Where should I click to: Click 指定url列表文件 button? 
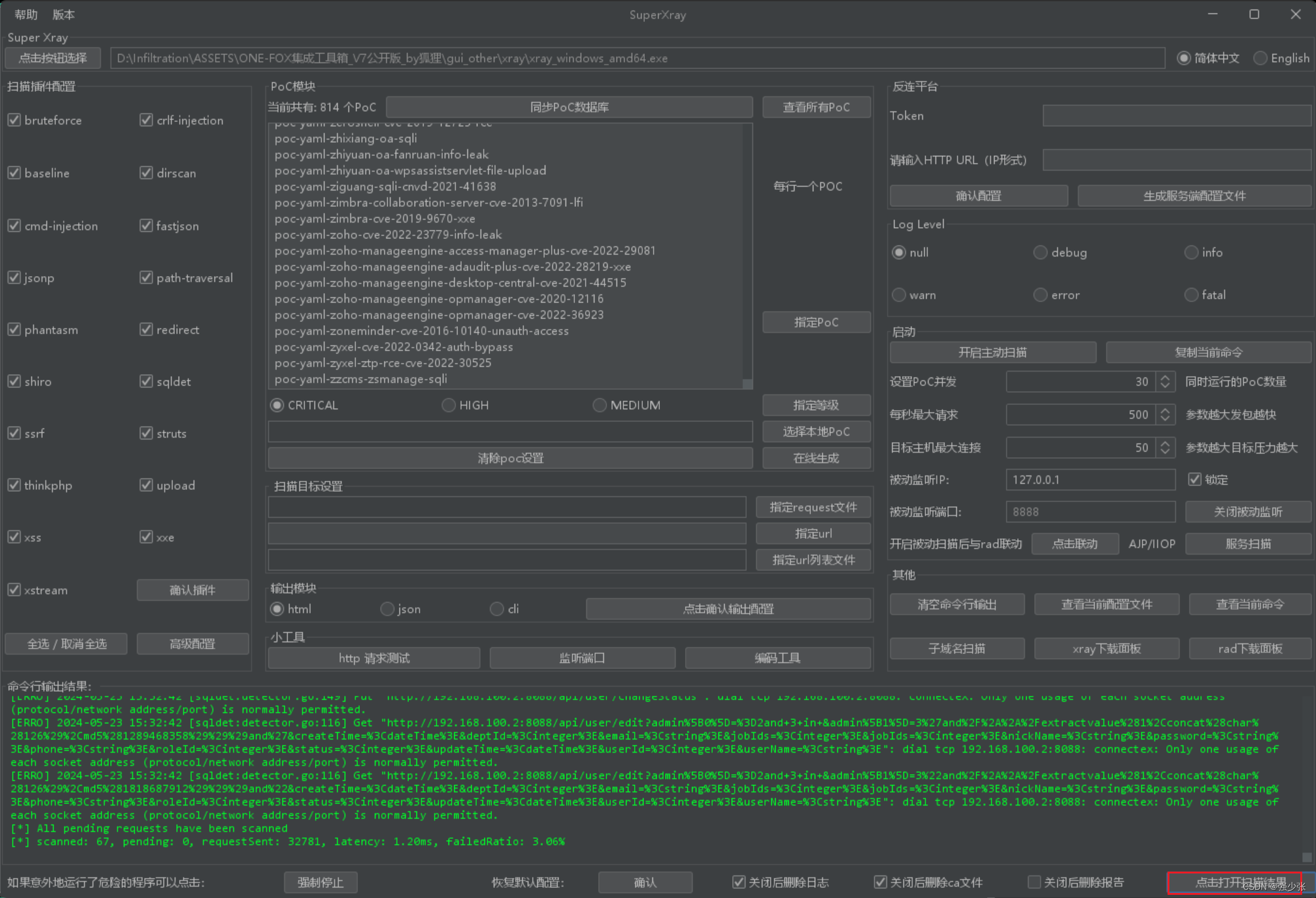coord(813,560)
